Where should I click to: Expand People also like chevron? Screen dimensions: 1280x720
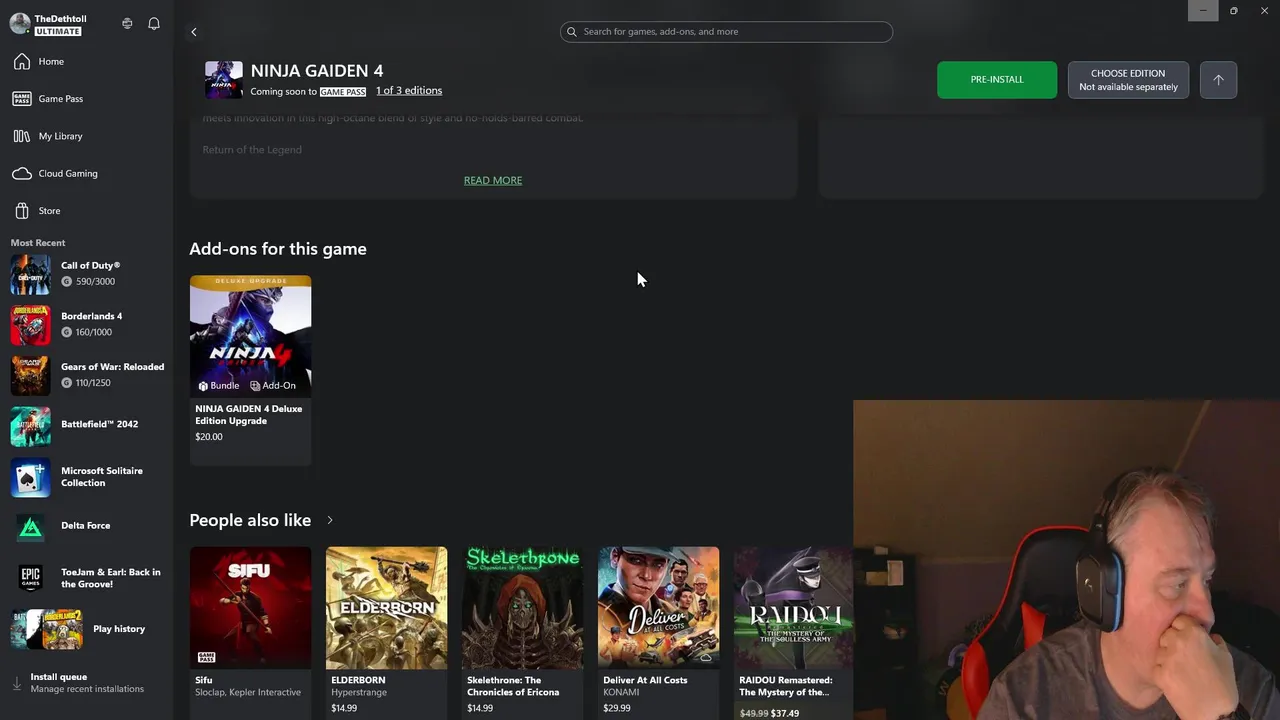(329, 521)
